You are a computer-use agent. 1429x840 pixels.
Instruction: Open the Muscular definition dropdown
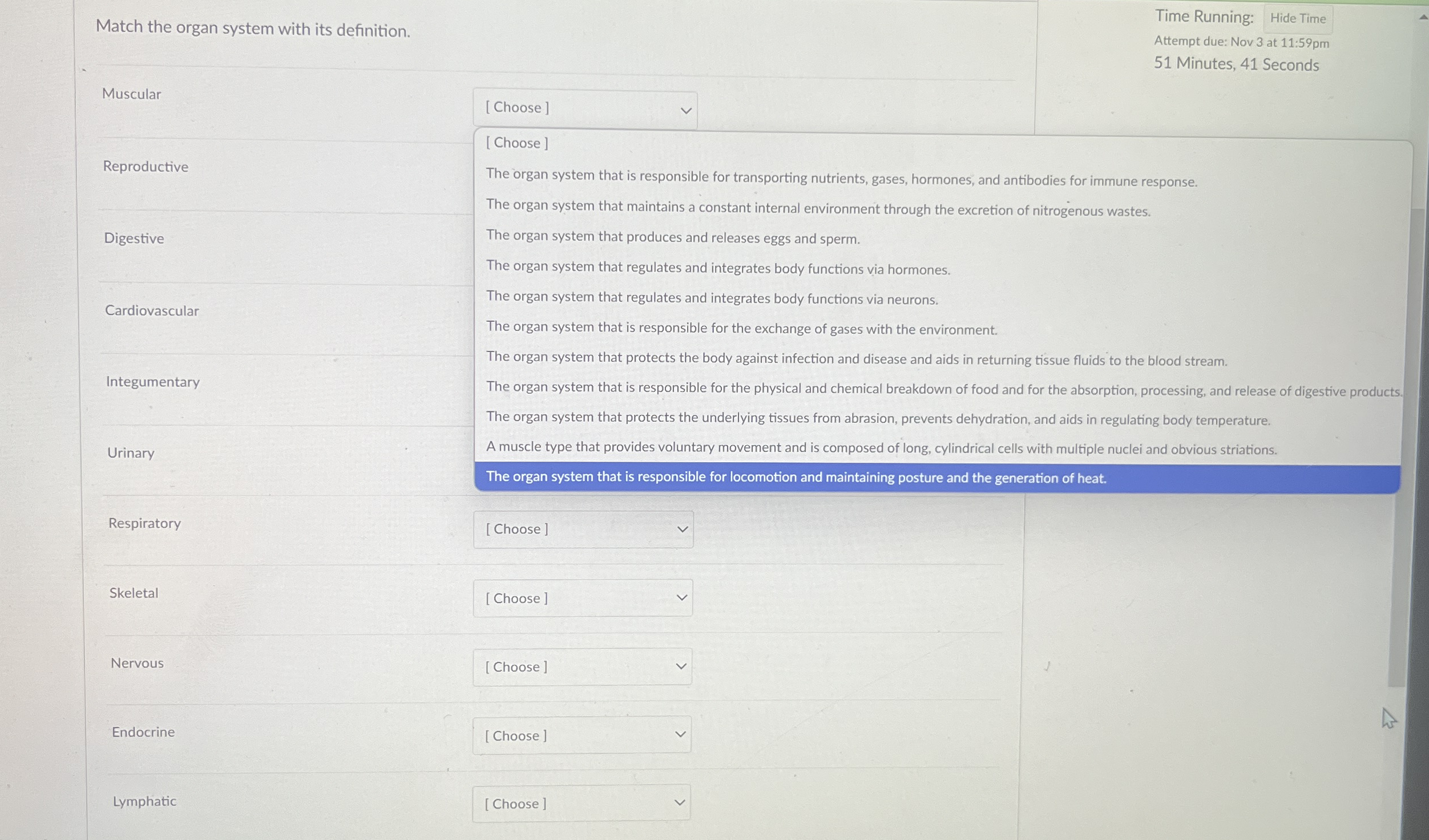(585, 109)
